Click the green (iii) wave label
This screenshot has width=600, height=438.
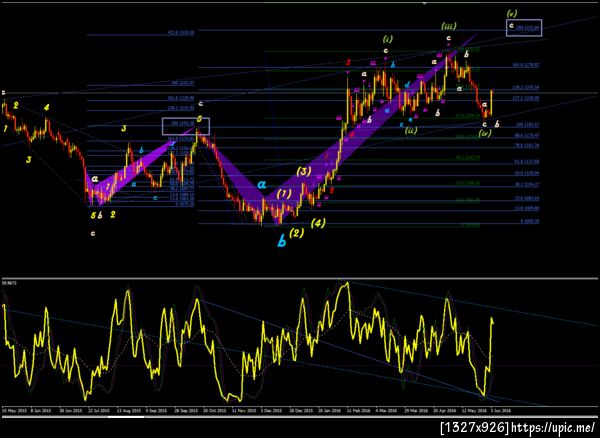point(448,26)
